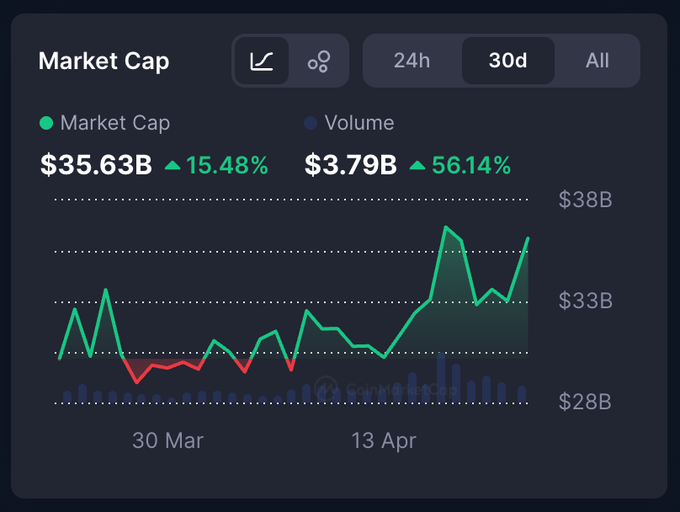
Task: Click the green Volume change arrow
Action: 417,166
